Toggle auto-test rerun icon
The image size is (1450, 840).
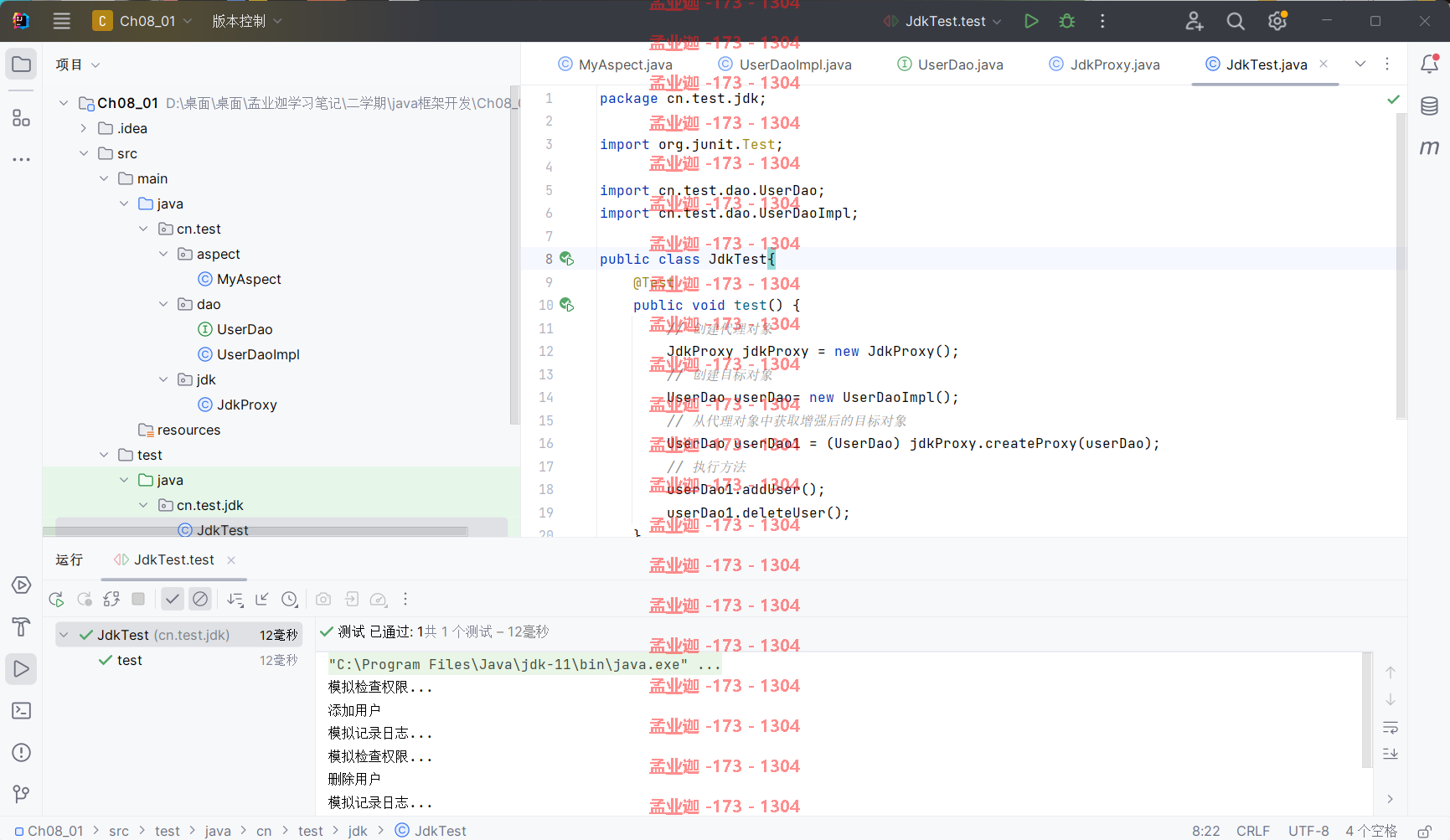tap(111, 599)
